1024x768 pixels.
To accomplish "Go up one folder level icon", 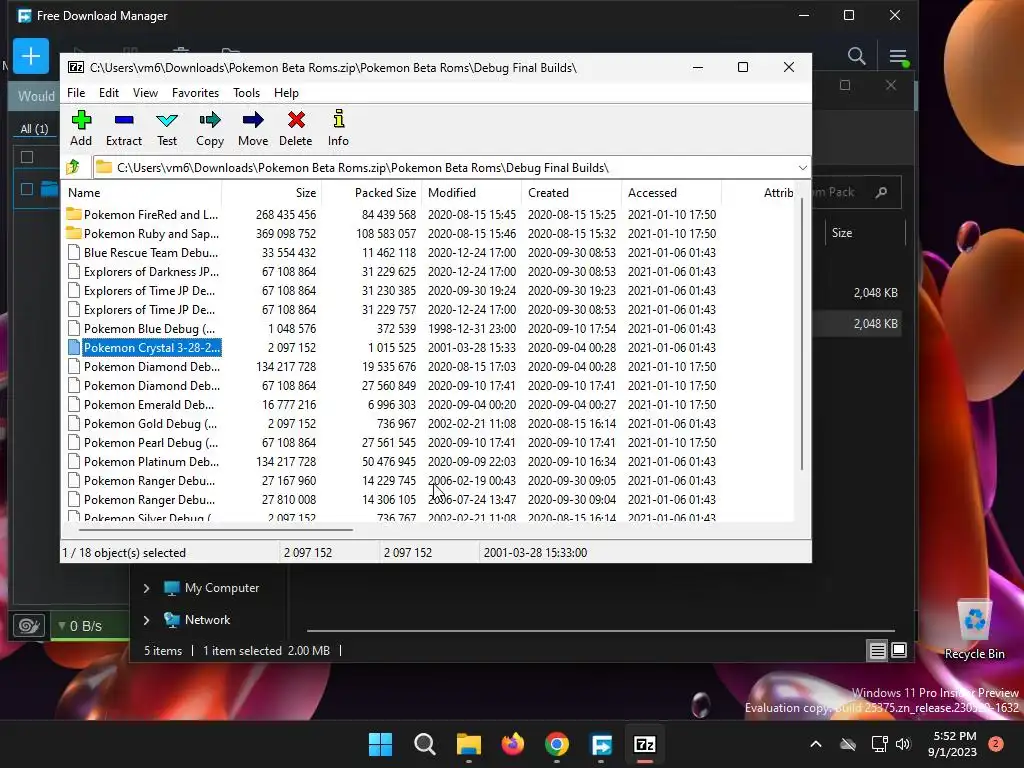I will pyautogui.click(x=73, y=167).
